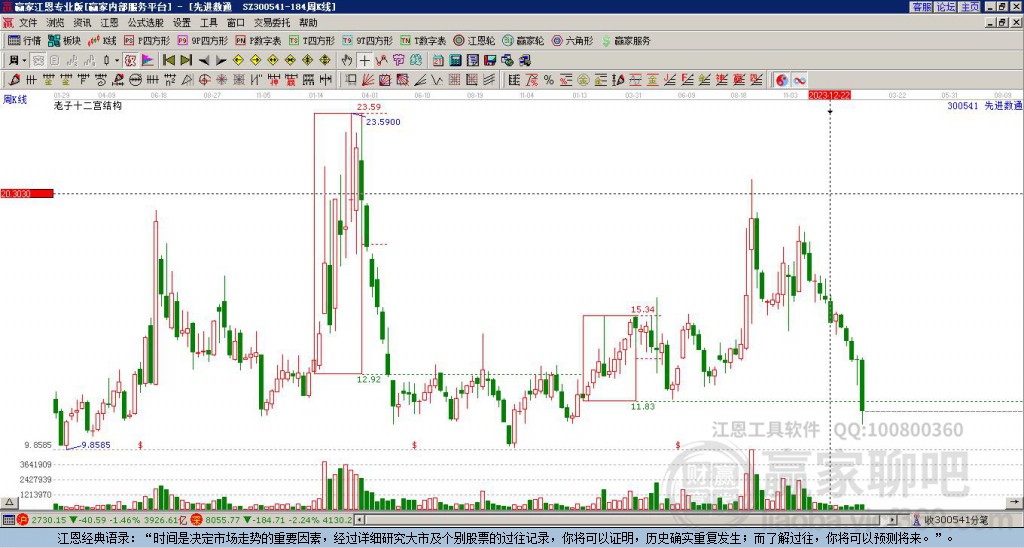Click the red 20.3030 price marker
This screenshot has width=1024, height=548.
coord(26,194)
